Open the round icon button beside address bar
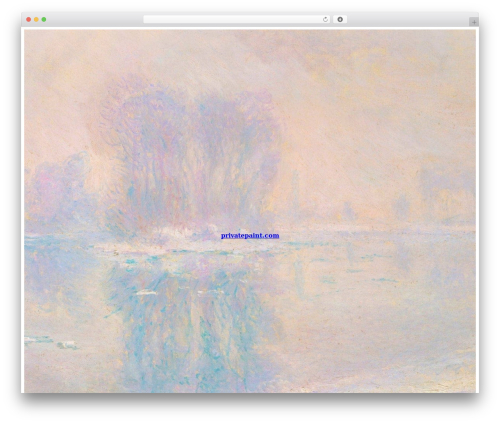The height and width of the screenshot is (423, 500). 340,20
